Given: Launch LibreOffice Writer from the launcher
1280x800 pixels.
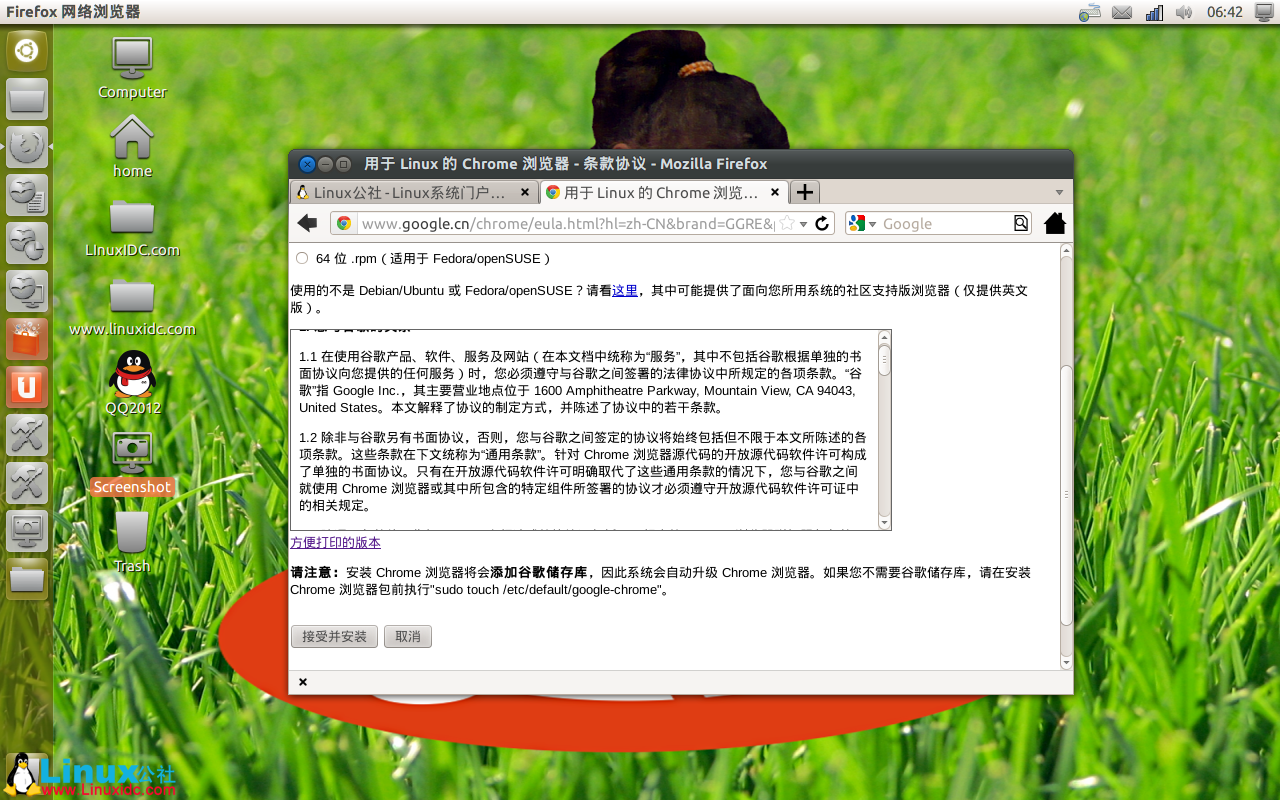Looking at the screenshot, I should [27, 195].
